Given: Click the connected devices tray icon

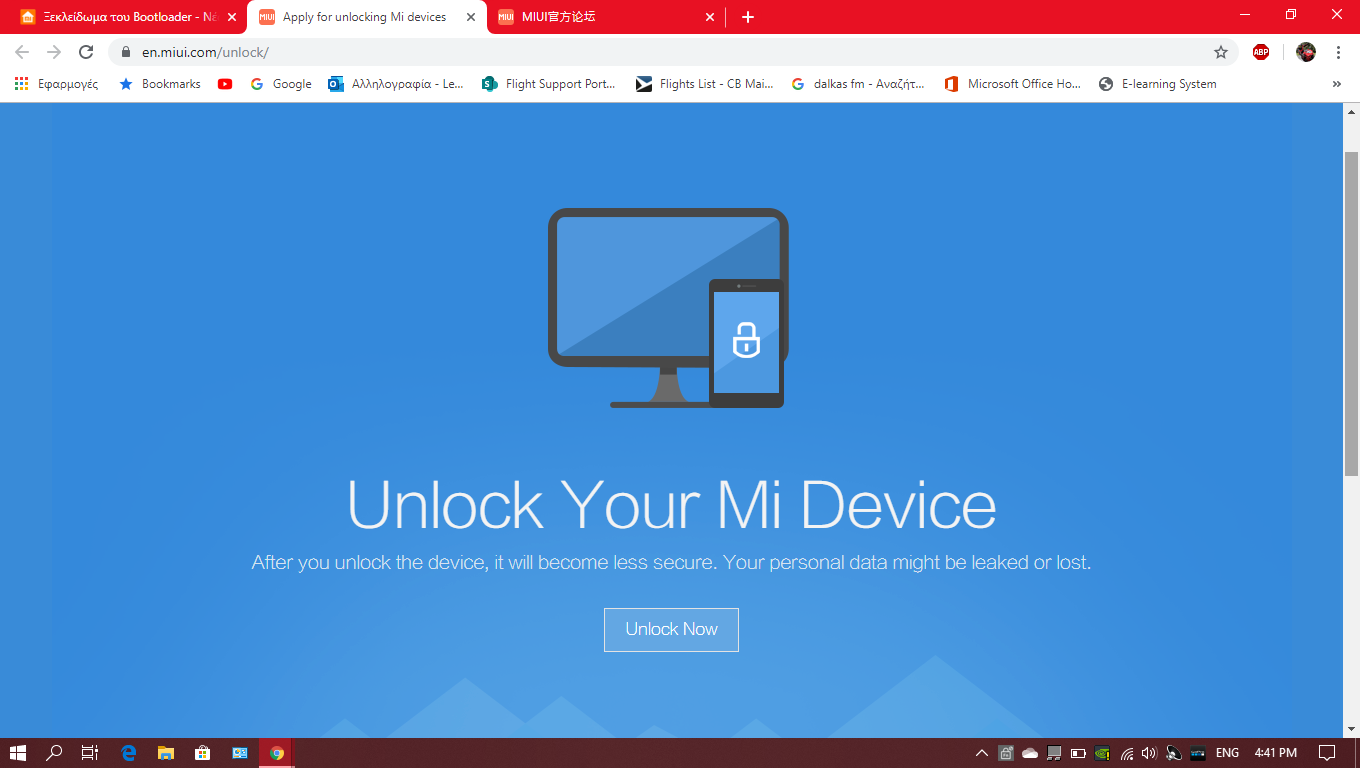Looking at the screenshot, I should point(1054,753).
